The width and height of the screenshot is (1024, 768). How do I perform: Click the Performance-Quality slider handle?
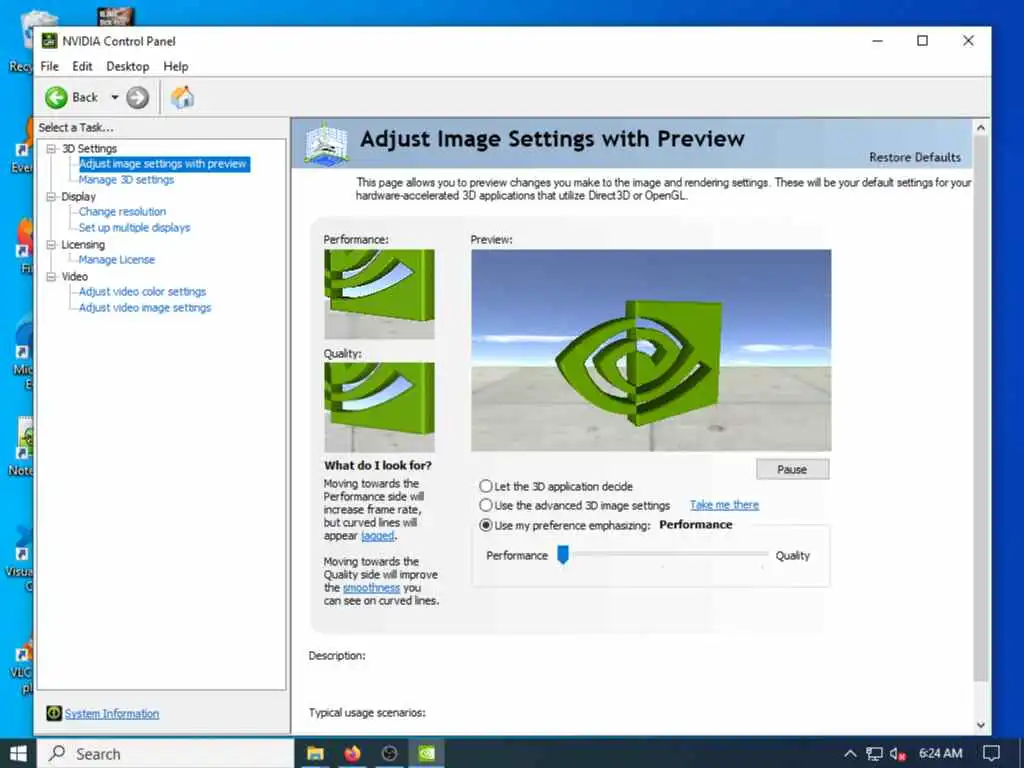(x=563, y=554)
